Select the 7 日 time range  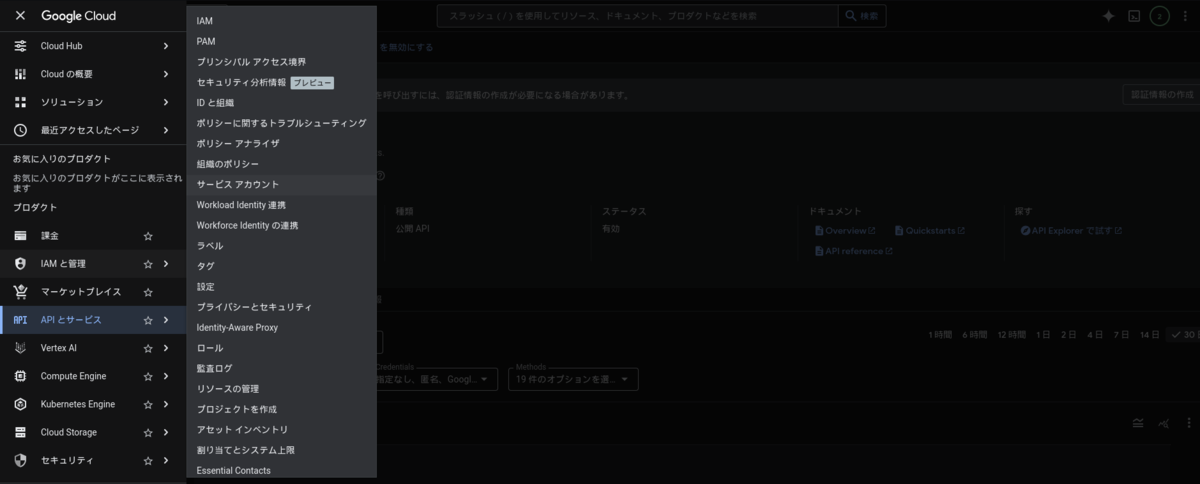(x=1121, y=335)
